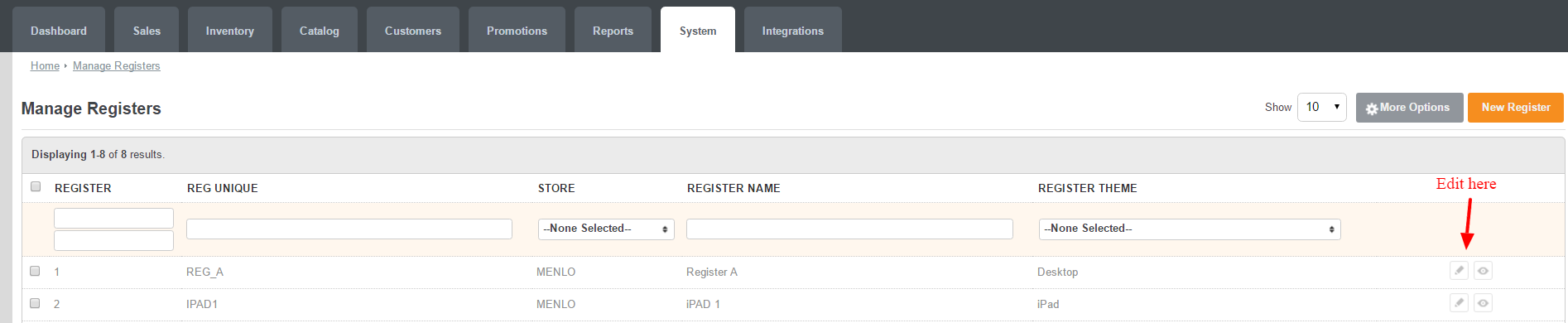Follow the Home breadcrumb link

pos(45,65)
